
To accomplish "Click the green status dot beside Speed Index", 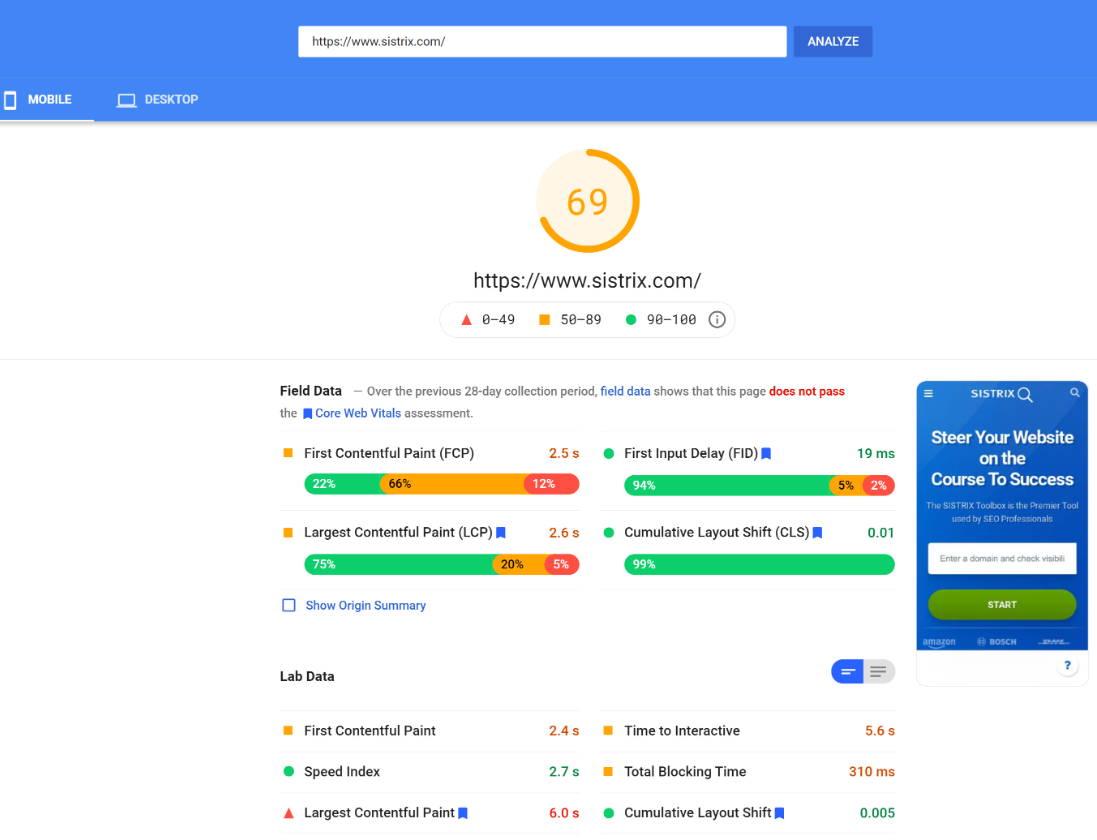I will pyautogui.click(x=288, y=772).
